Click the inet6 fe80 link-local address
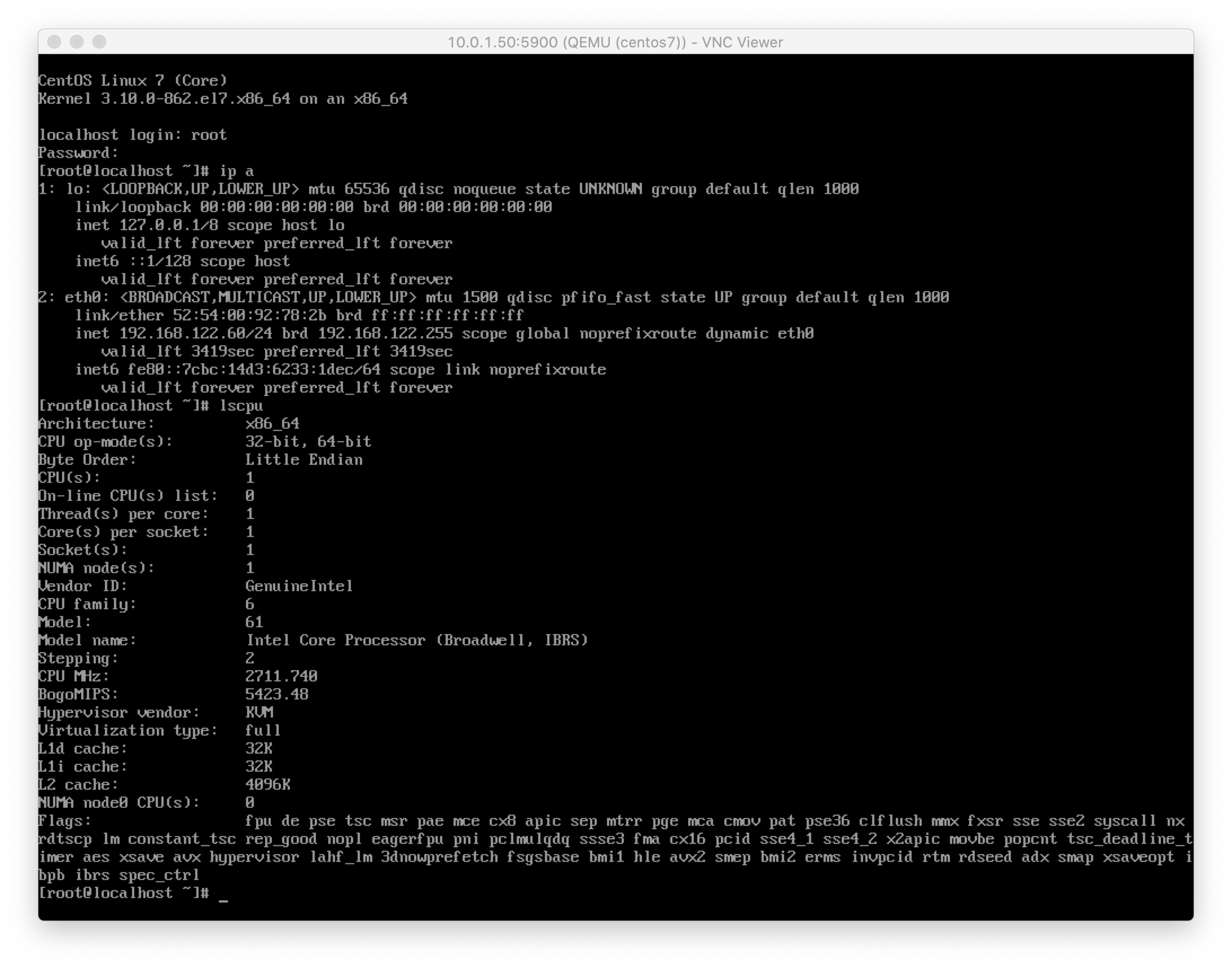 pos(254,370)
